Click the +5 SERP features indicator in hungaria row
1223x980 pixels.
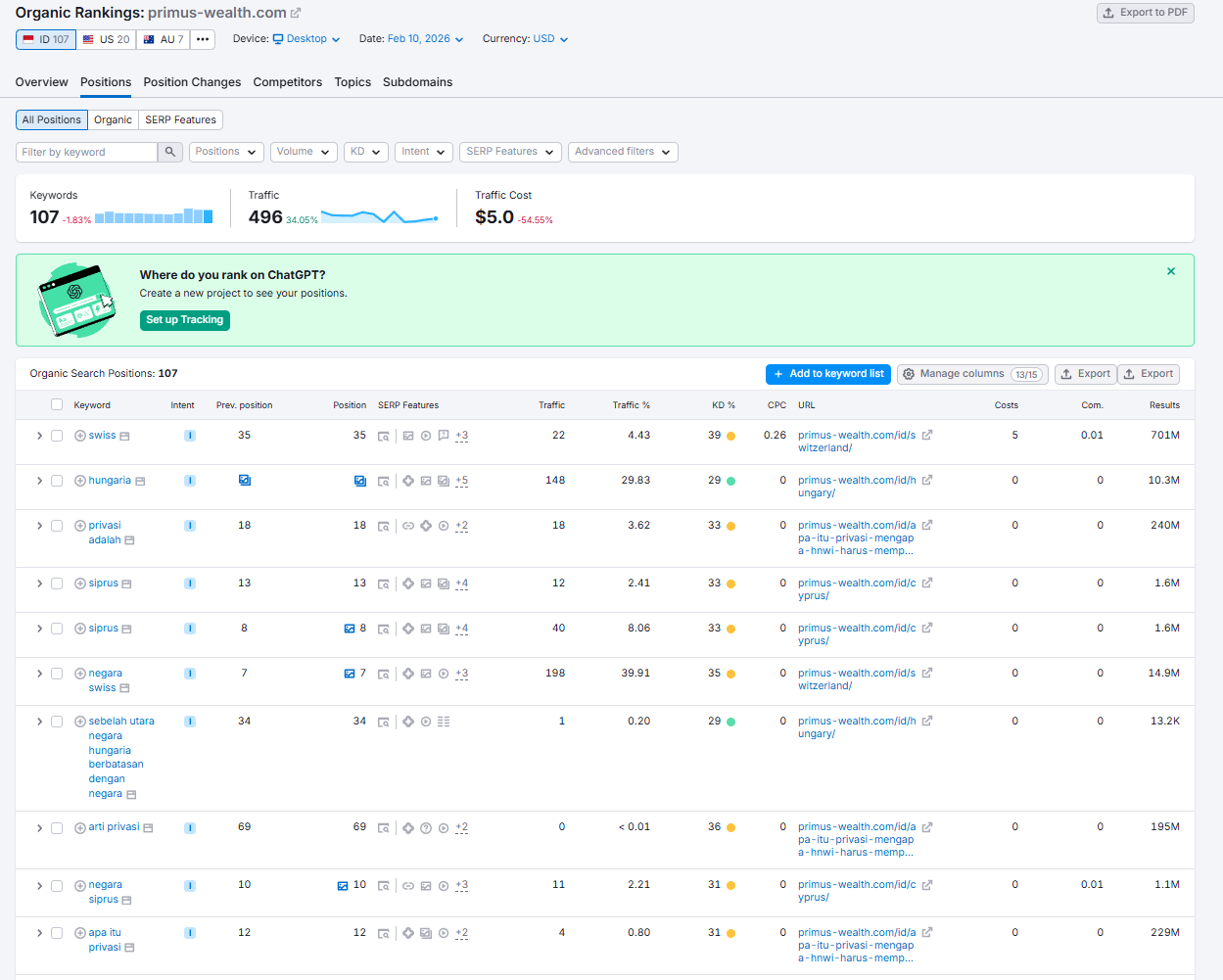461,481
